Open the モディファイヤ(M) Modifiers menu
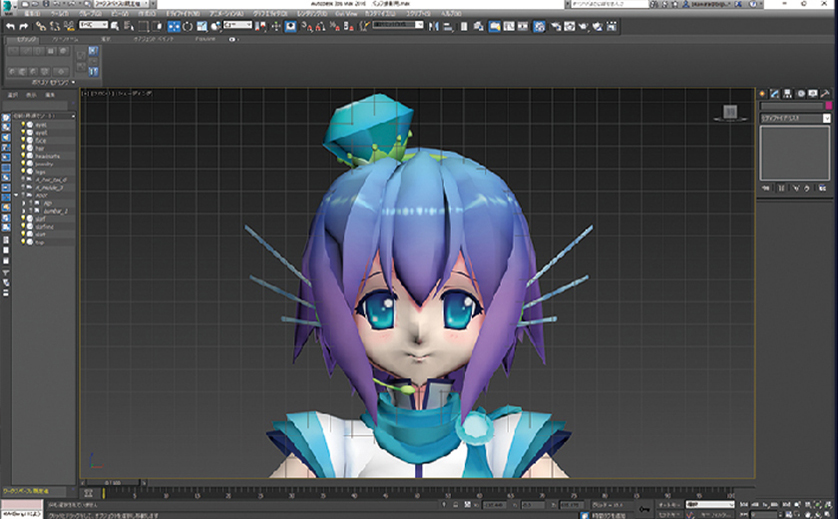Screen dimensions: 838x519 pyautogui.click(x=183, y=13)
